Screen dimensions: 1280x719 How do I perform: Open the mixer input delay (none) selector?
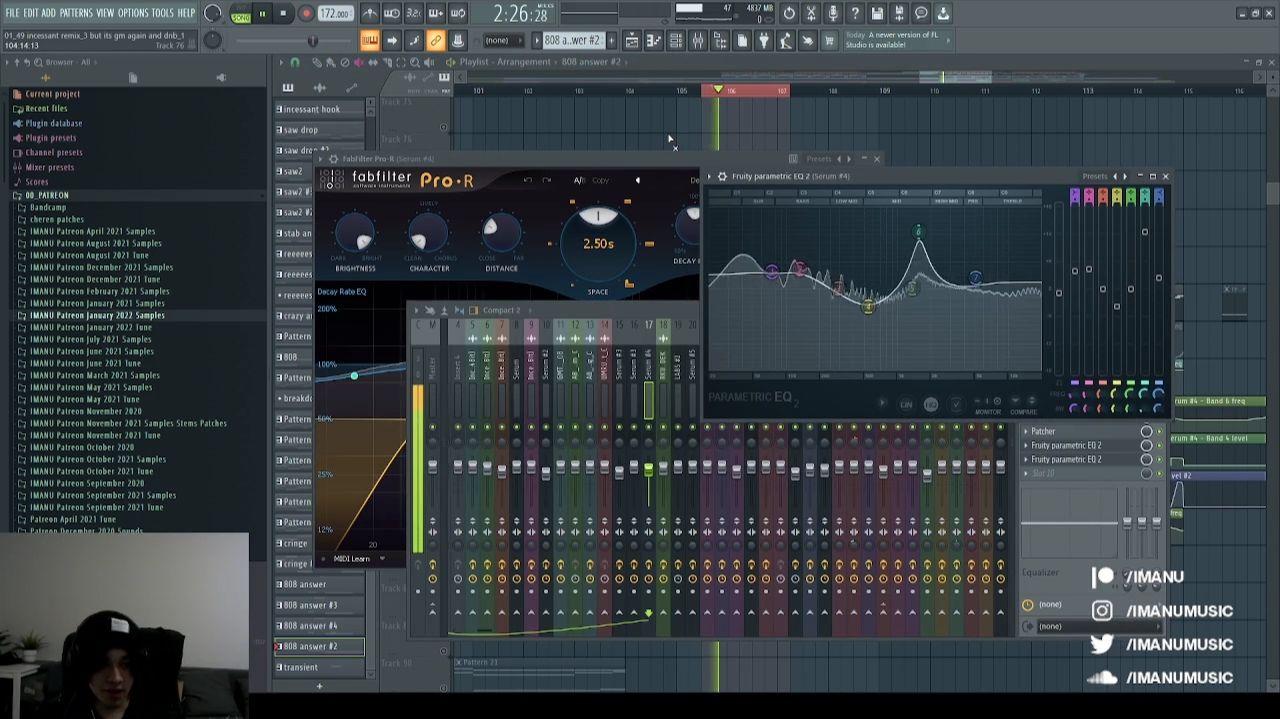pyautogui.click(x=1094, y=604)
